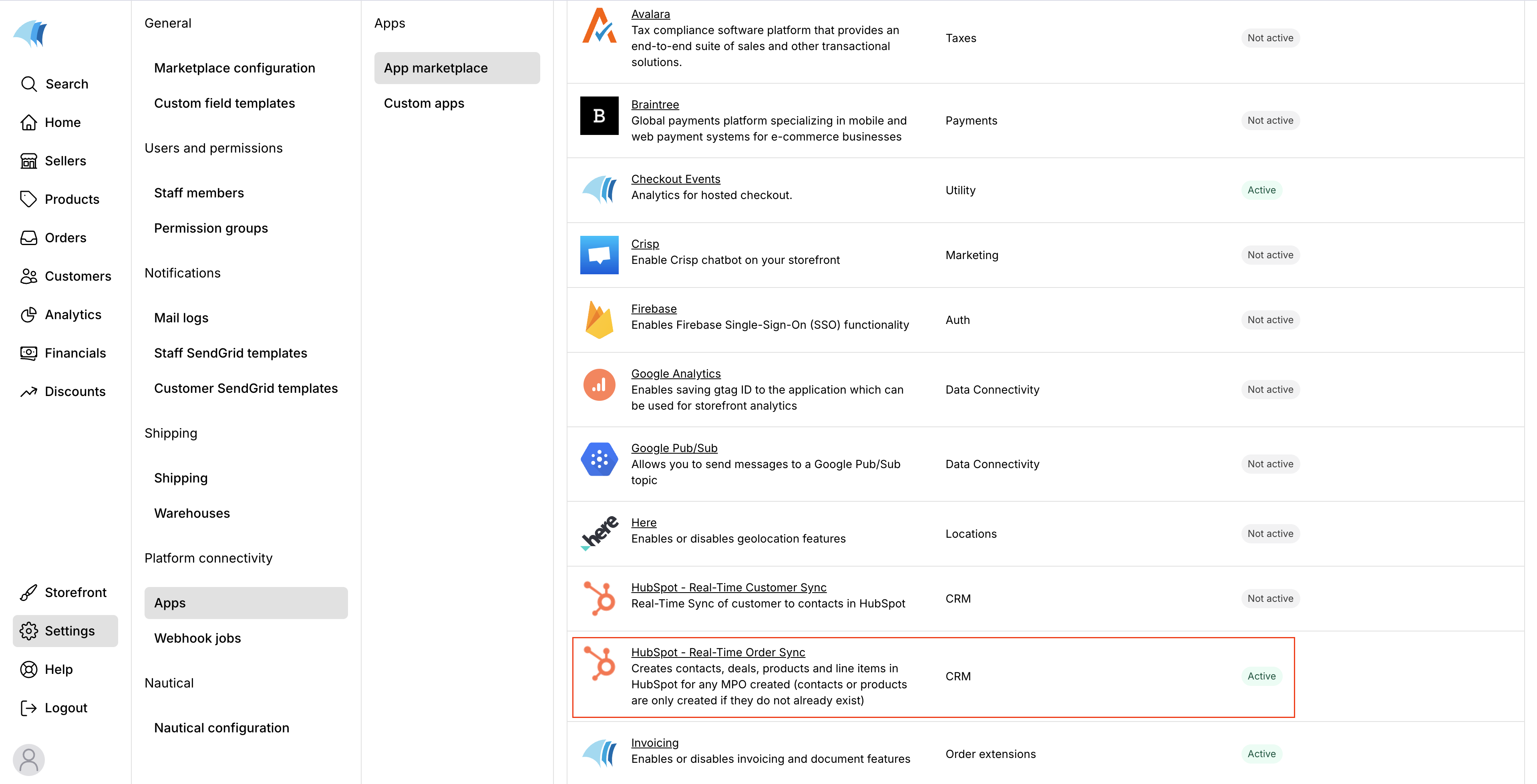Viewport: 1537px width, 784px height.
Task: Open Marketplace configuration settings
Action: (235, 68)
